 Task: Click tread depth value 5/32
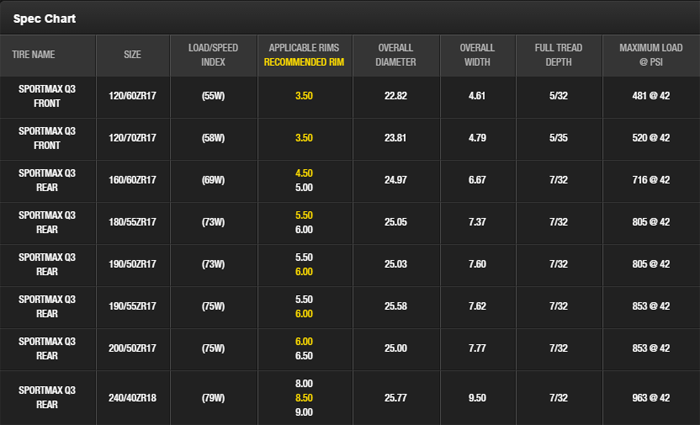(558, 96)
